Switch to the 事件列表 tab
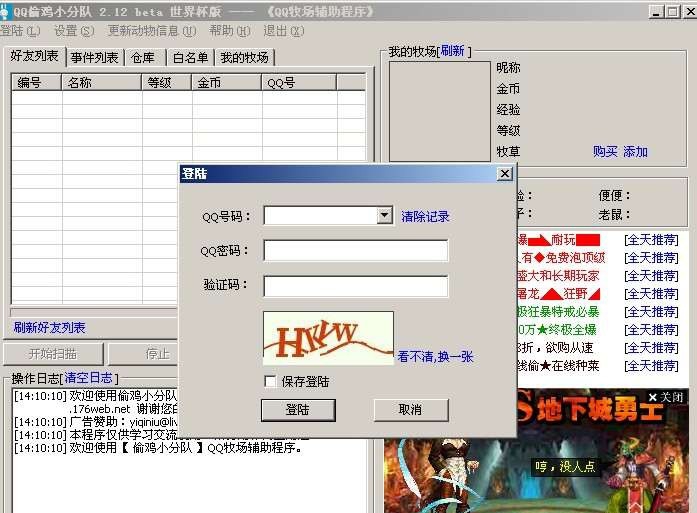 point(95,58)
